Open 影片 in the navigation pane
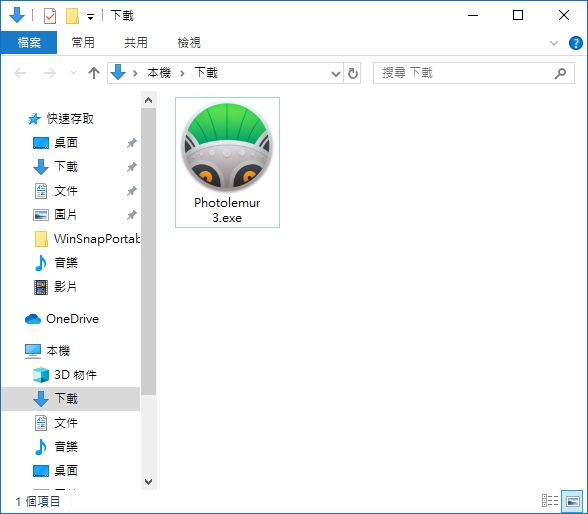Image resolution: width=588 pixels, height=514 pixels. point(65,287)
